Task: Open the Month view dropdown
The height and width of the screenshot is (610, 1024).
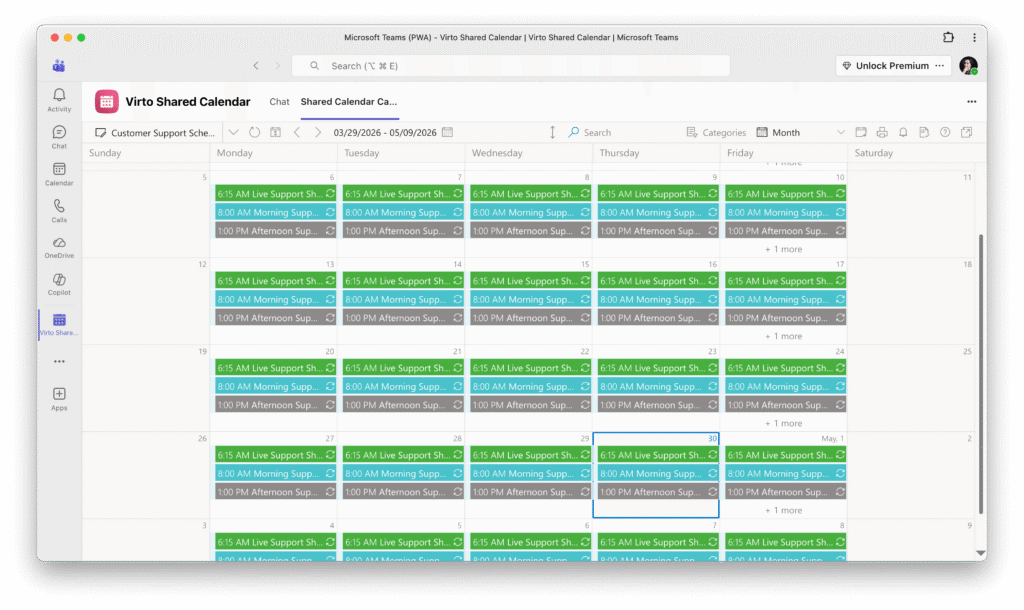Action: (801, 132)
